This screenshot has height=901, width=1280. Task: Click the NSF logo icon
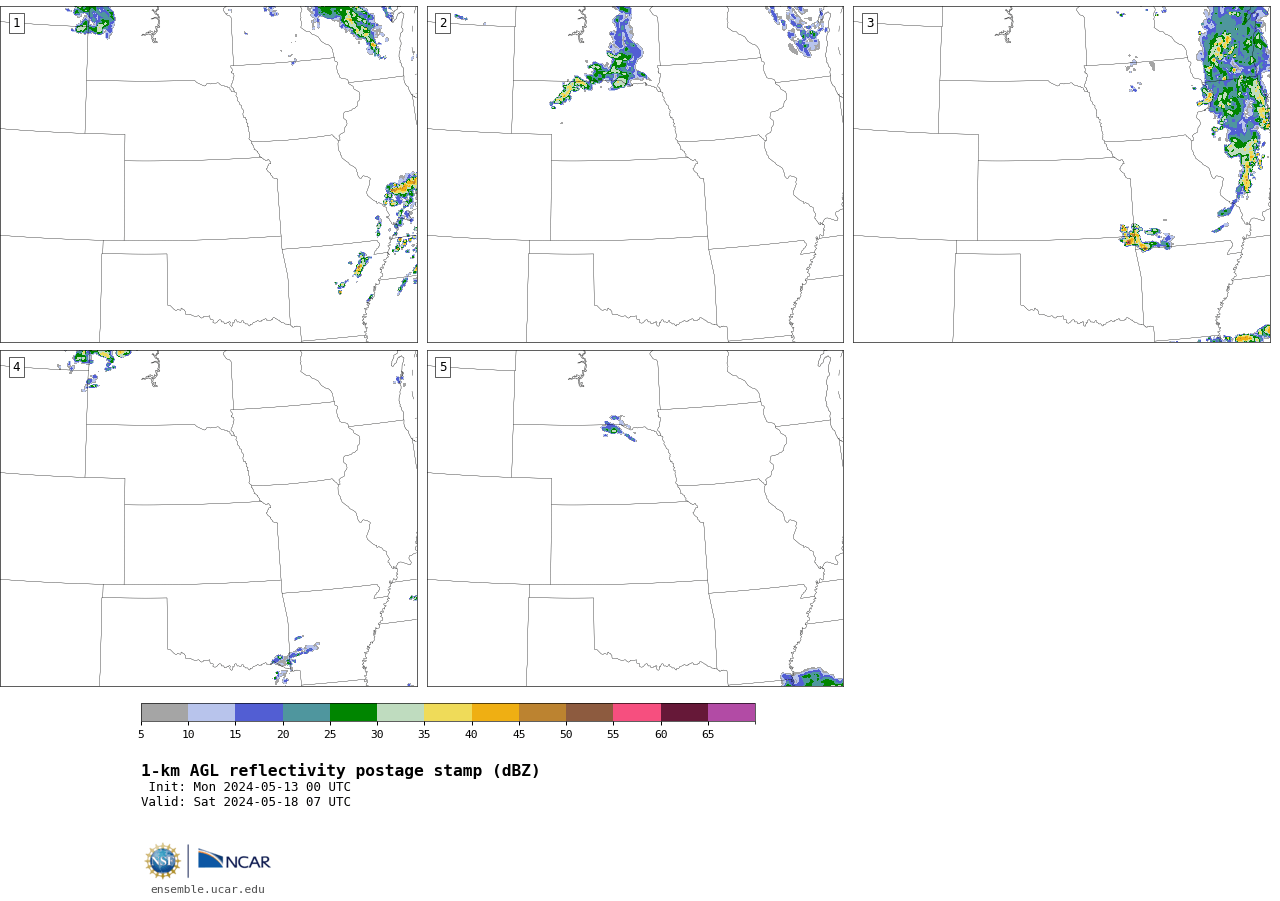click(163, 861)
